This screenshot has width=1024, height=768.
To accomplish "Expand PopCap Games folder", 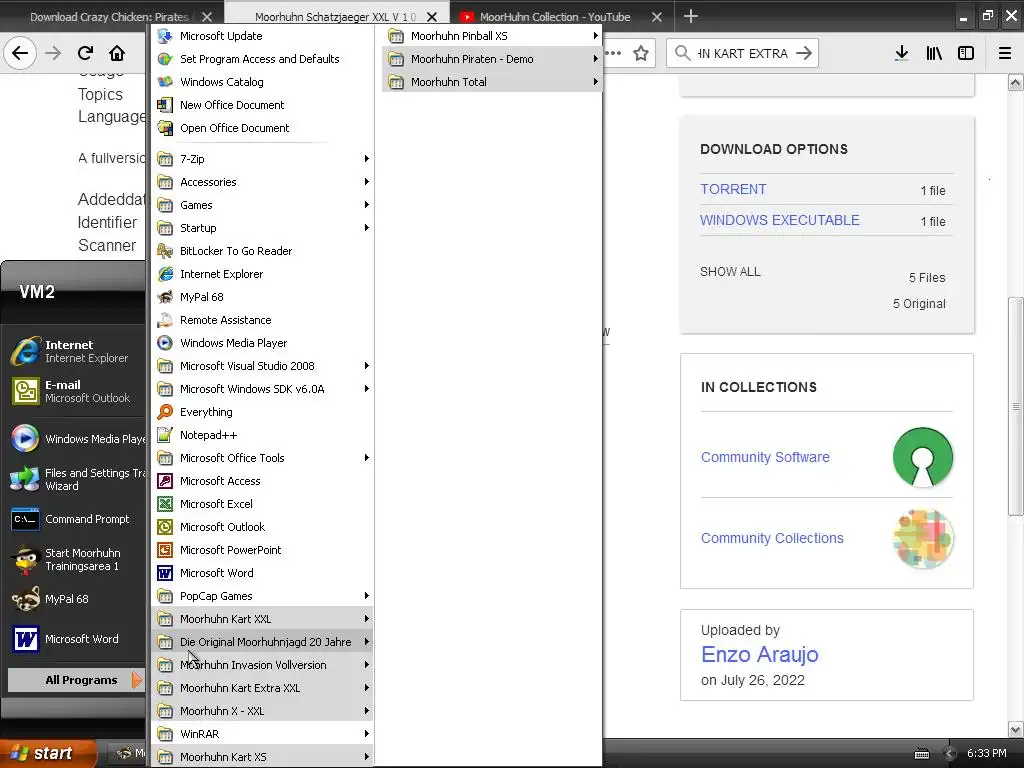I will pos(262,596).
